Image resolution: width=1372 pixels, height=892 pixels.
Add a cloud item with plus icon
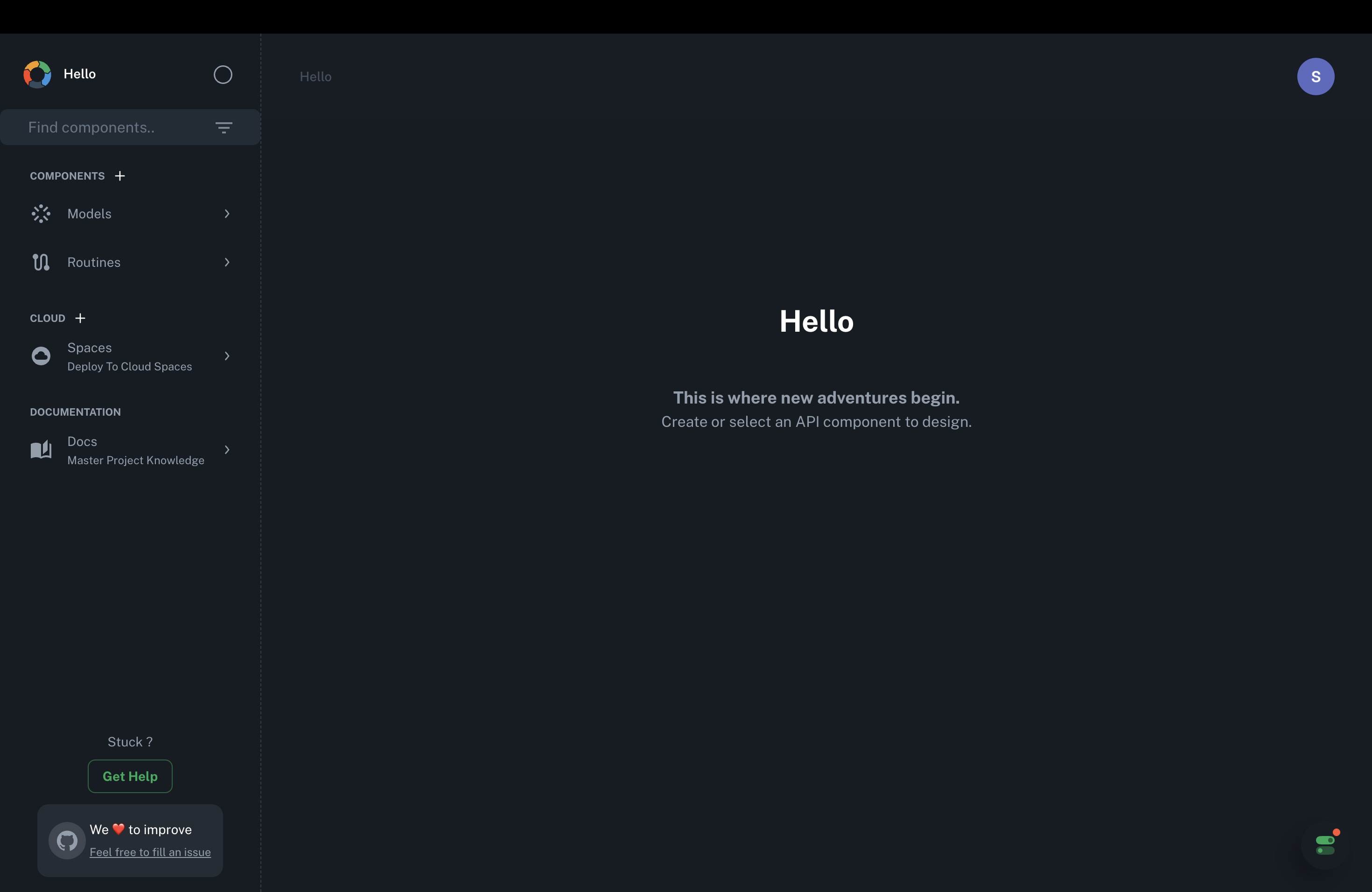80,318
